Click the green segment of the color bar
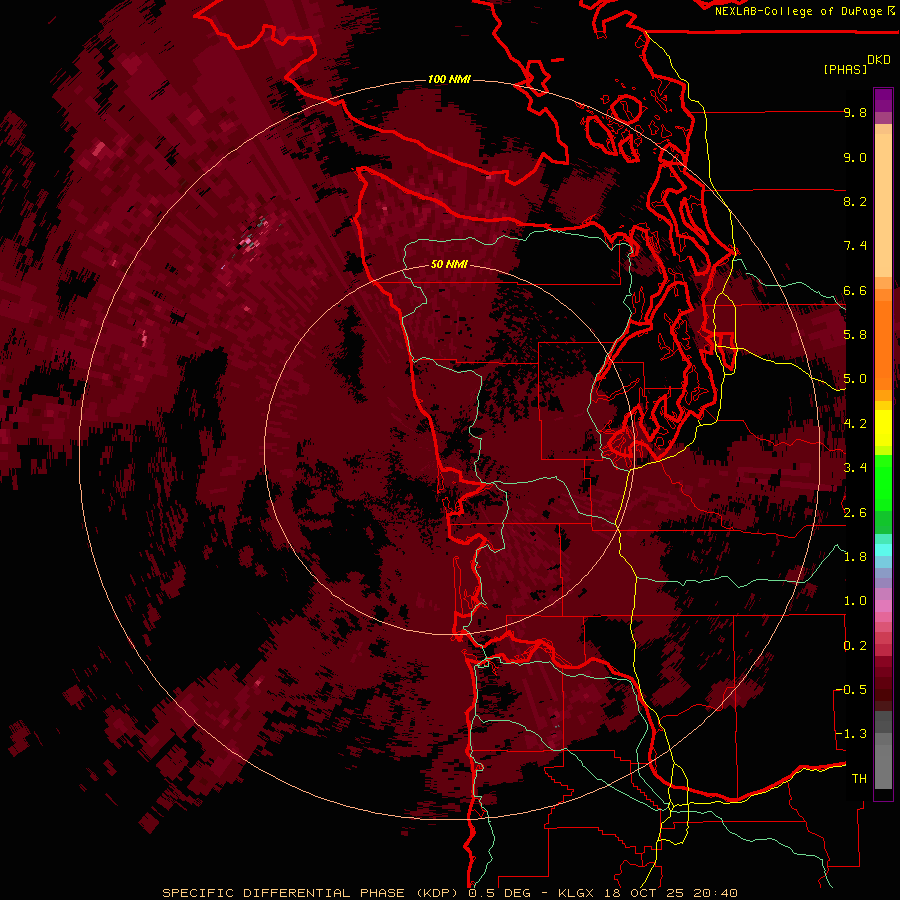The image size is (900, 900). point(883,484)
